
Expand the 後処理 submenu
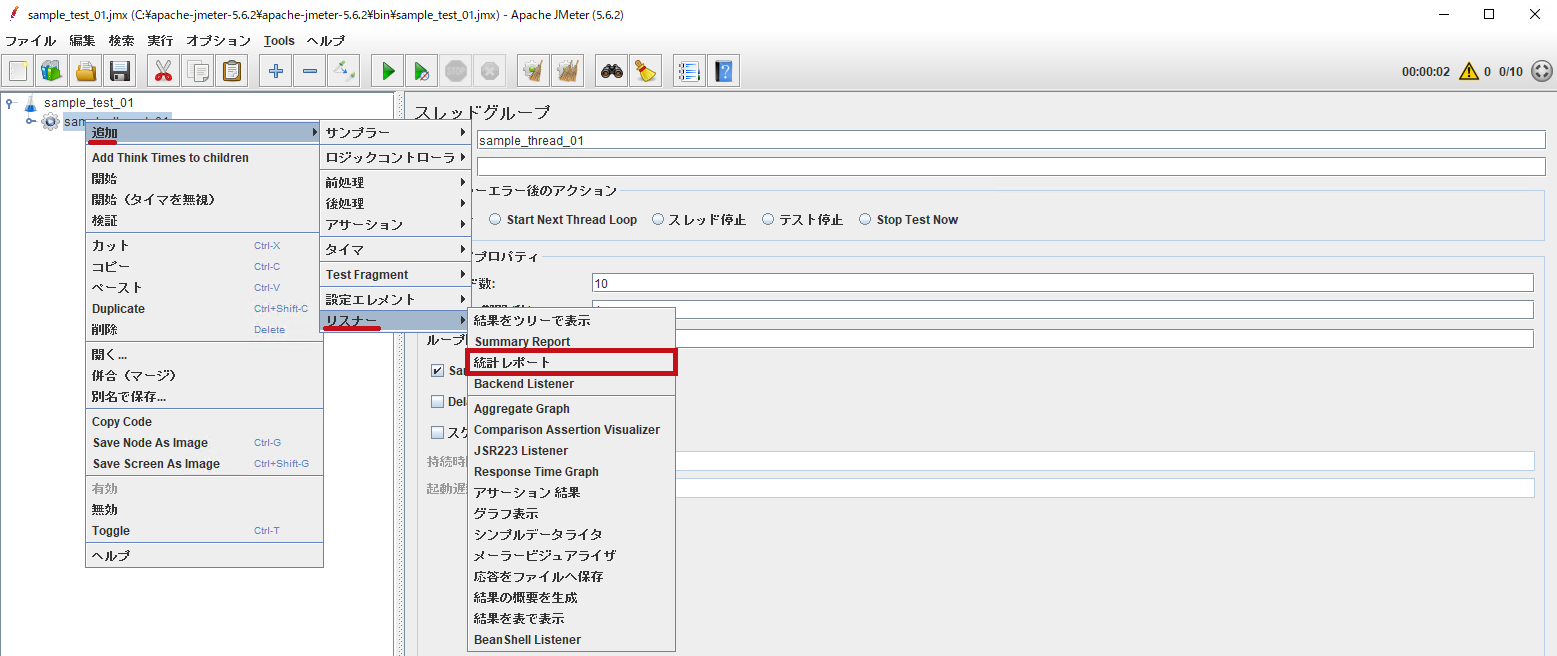395,204
